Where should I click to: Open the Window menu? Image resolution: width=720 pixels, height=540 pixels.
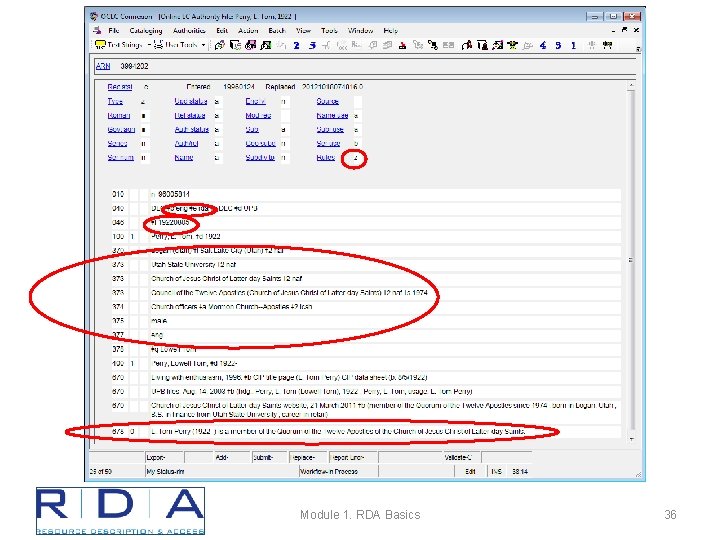(x=360, y=30)
